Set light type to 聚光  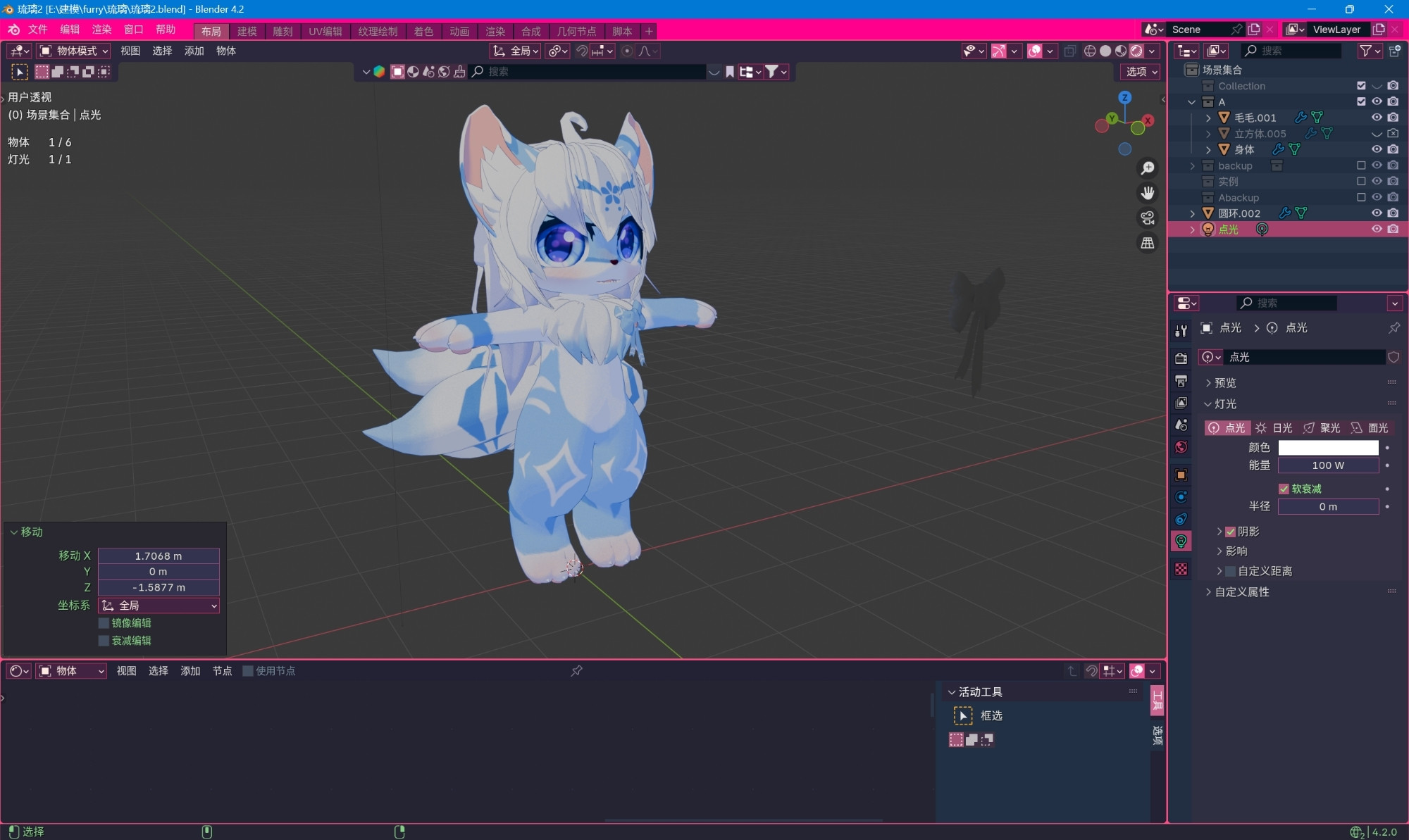[x=1322, y=428]
